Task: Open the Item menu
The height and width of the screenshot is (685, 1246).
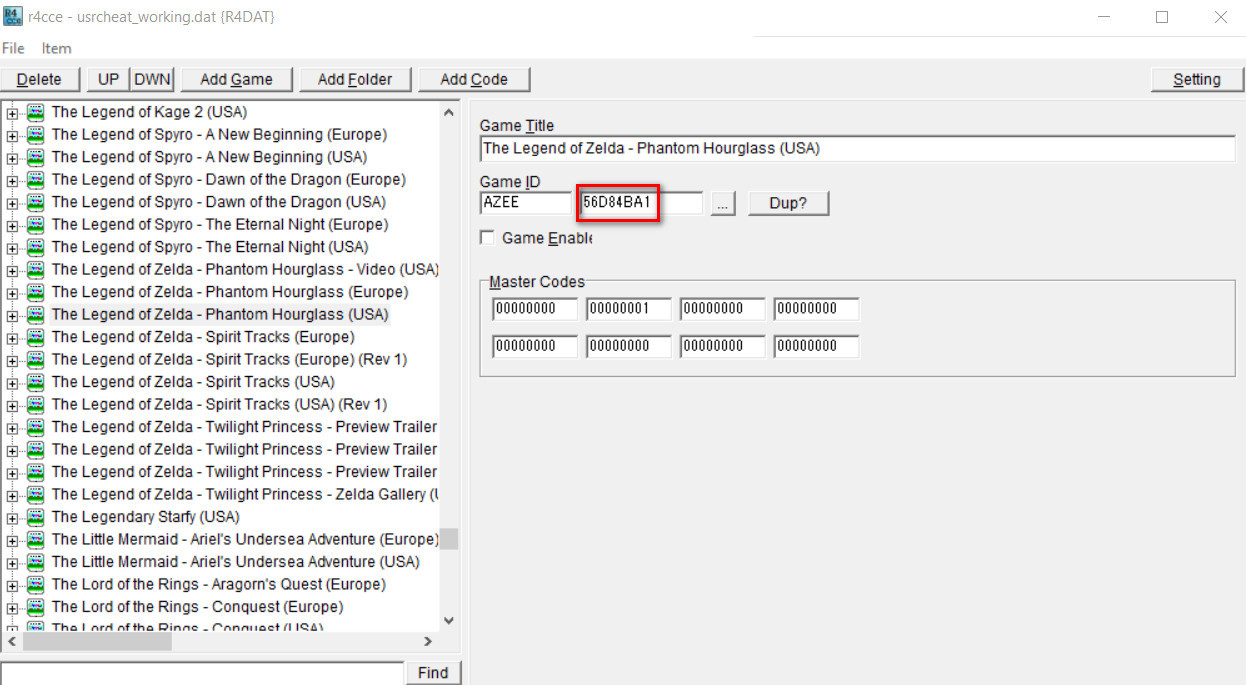Action: (x=56, y=48)
